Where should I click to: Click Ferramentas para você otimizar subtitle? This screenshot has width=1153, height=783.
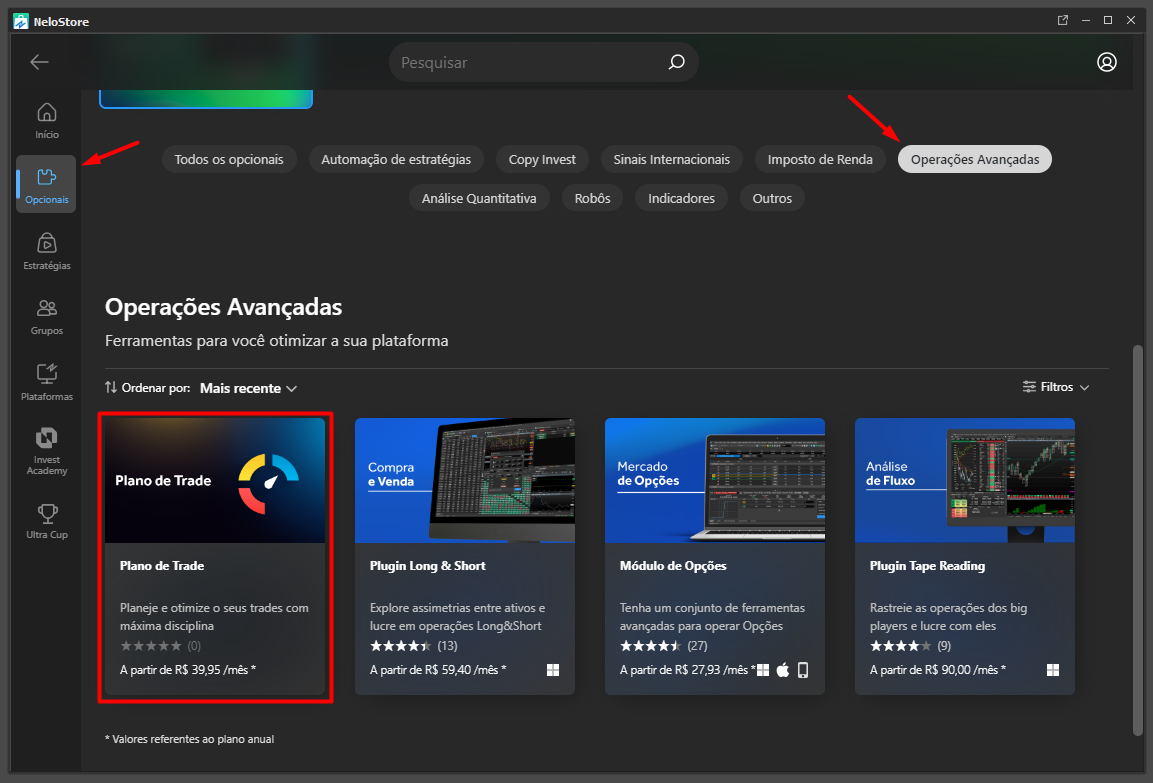(276, 341)
